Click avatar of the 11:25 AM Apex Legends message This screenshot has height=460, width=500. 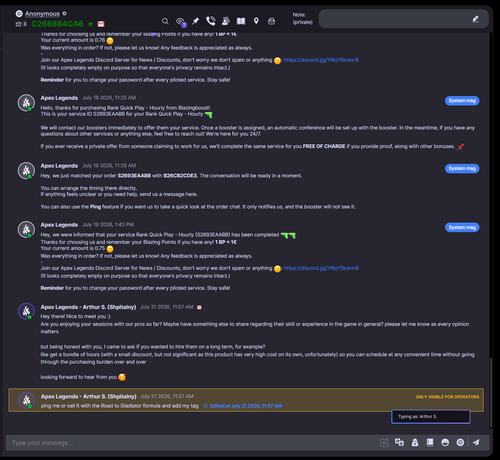coord(26,103)
